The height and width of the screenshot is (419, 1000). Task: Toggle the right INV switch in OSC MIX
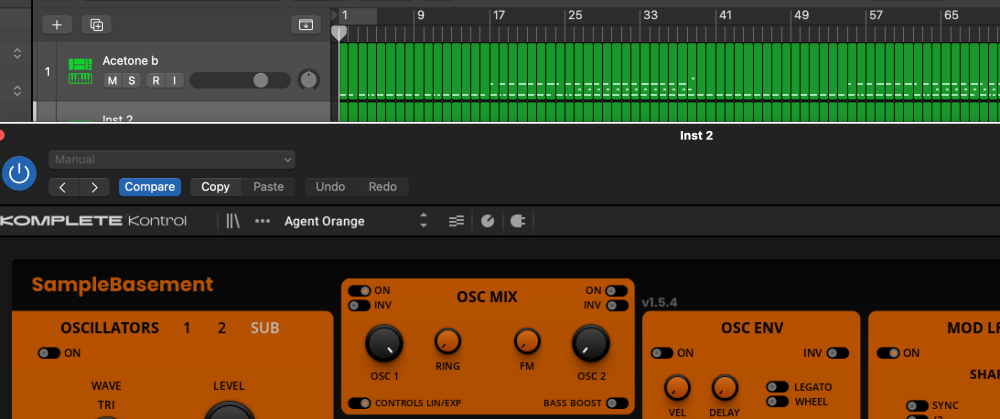click(x=616, y=305)
